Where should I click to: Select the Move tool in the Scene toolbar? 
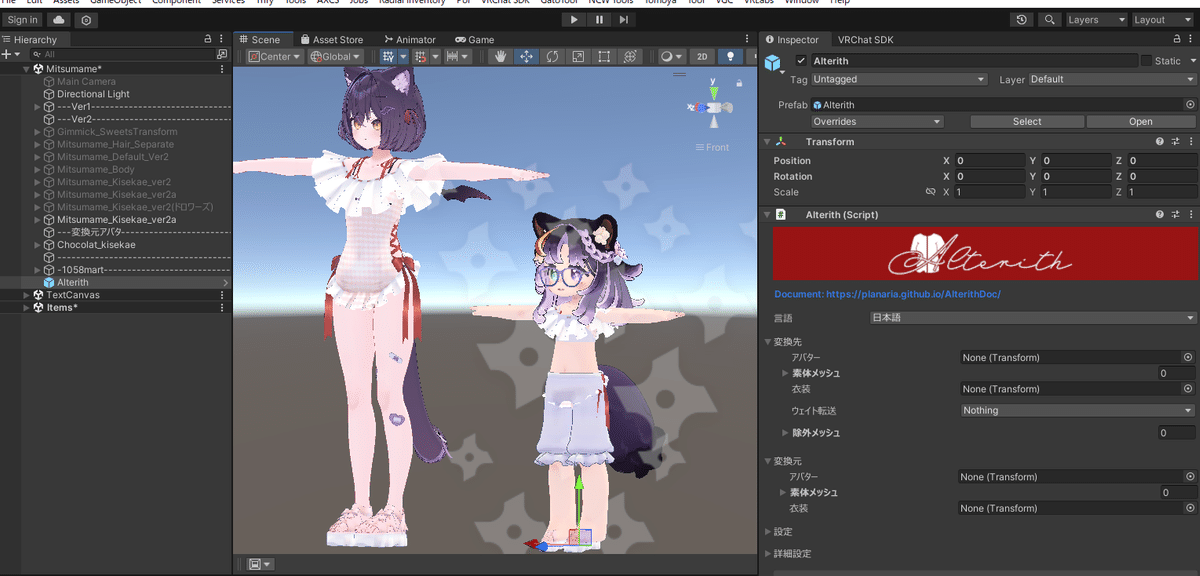click(525, 56)
